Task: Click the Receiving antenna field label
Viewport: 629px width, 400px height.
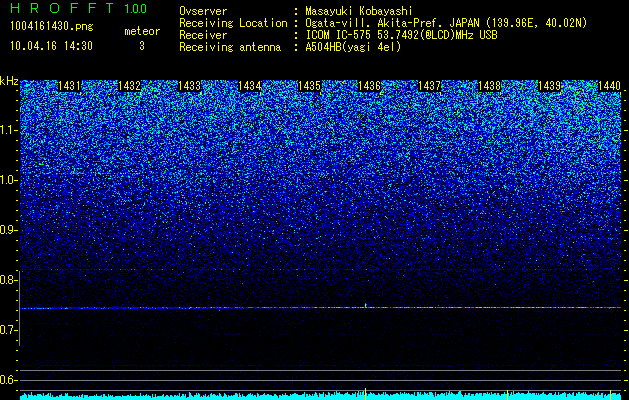Action: [230, 47]
